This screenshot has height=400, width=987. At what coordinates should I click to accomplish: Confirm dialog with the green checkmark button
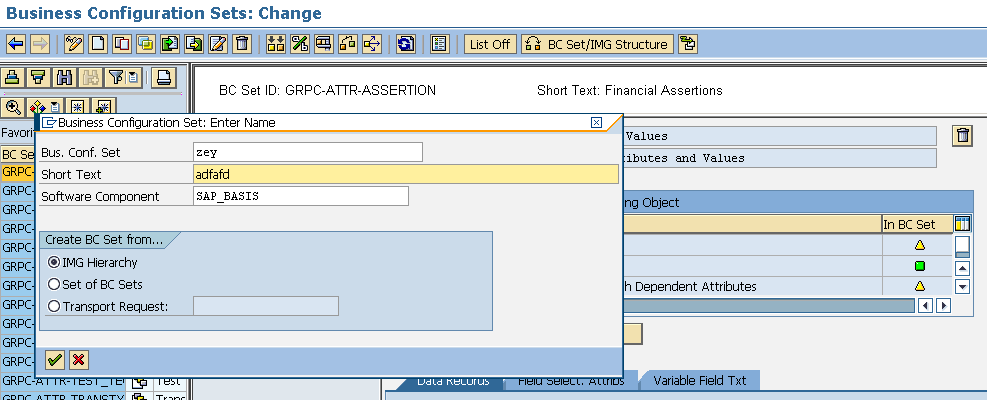(55, 360)
